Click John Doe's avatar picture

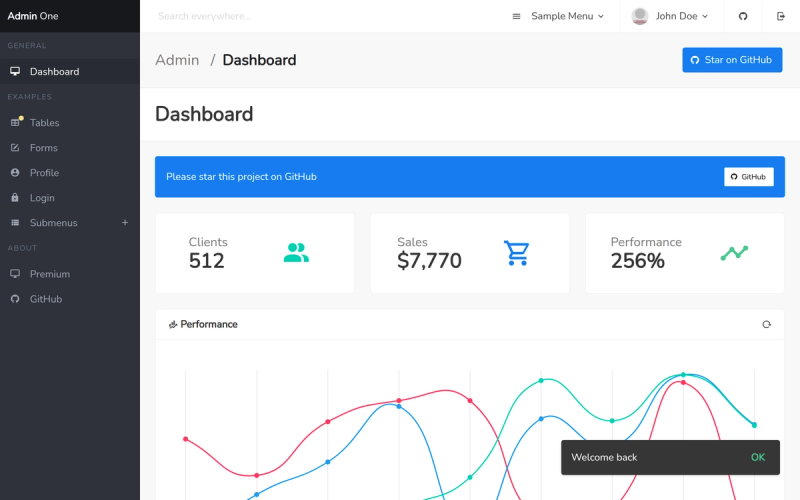[640, 16]
